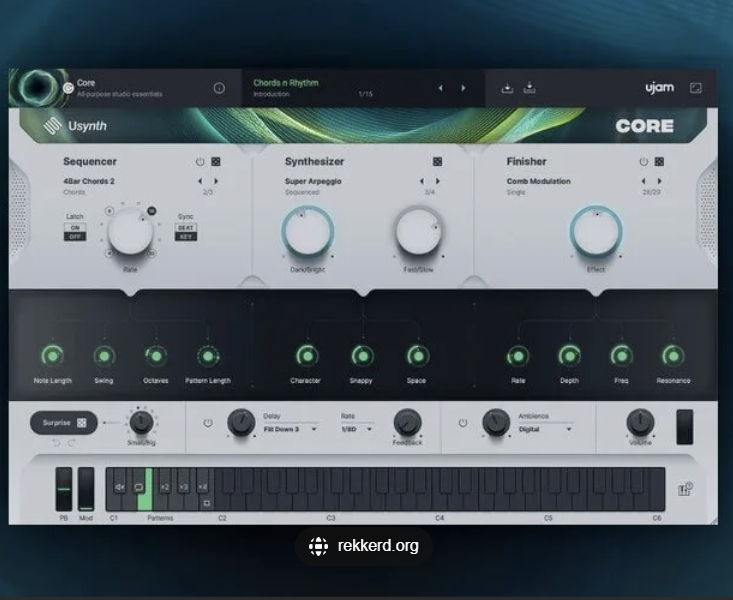Select previous Finisher effect arrow
The image size is (733, 600).
click(x=644, y=181)
